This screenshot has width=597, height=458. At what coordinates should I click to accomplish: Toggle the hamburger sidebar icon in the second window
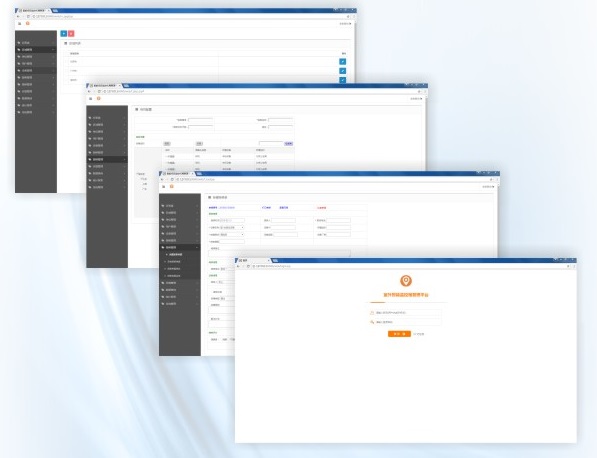click(x=91, y=99)
